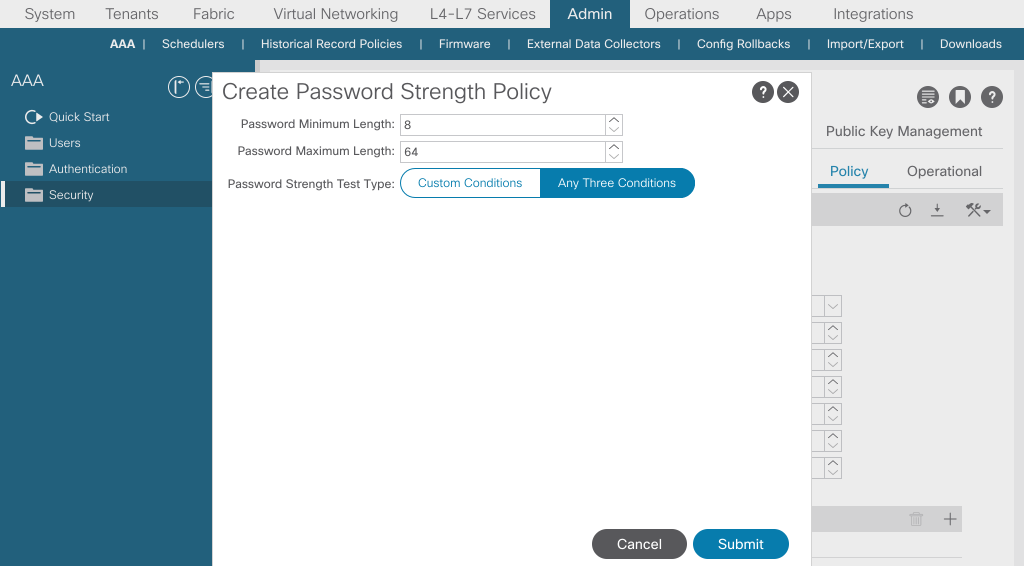
Task: Open the Quick Start item in the sidebar
Action: click(x=79, y=117)
